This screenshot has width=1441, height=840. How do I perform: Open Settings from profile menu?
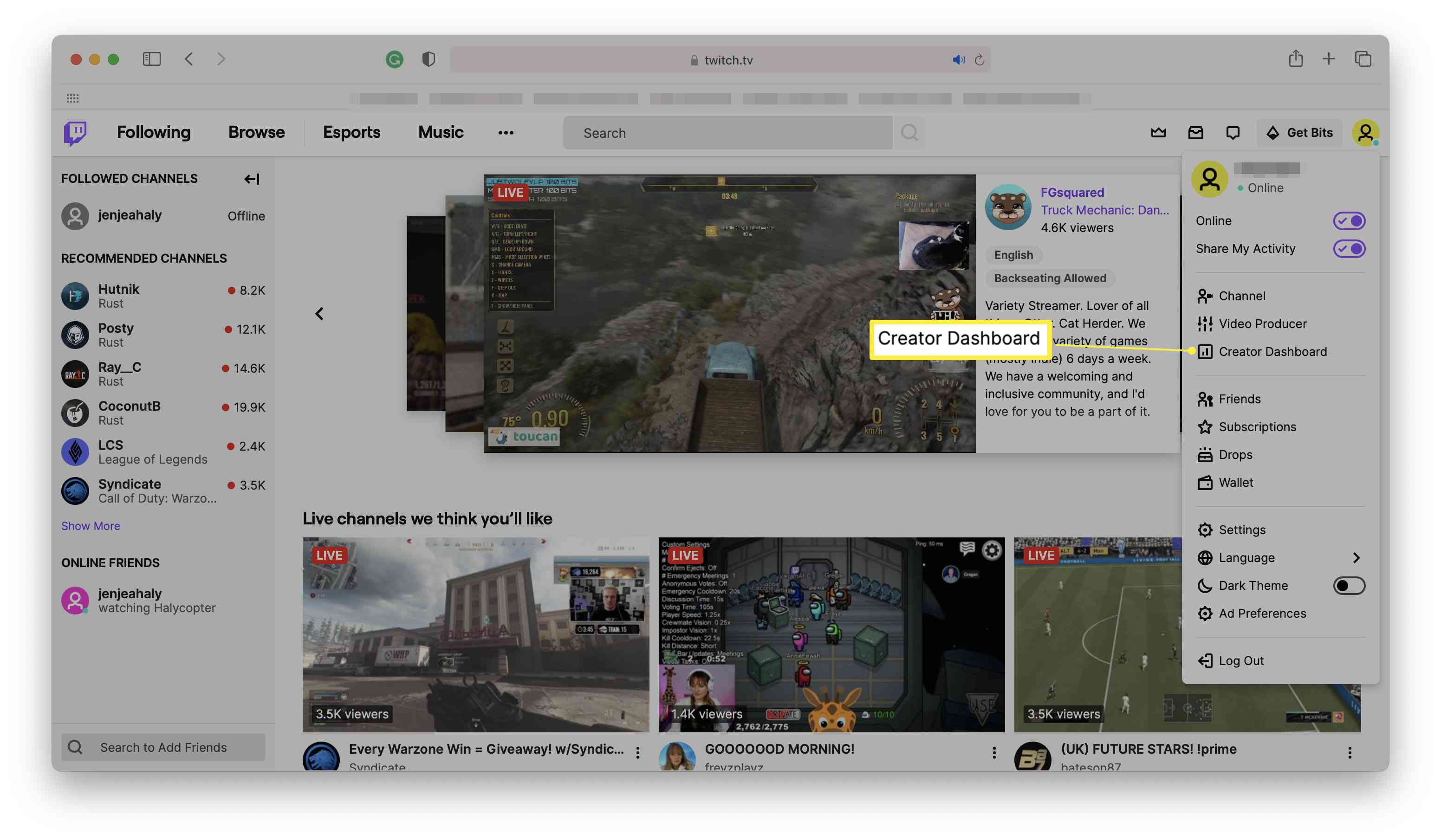(1280, 530)
